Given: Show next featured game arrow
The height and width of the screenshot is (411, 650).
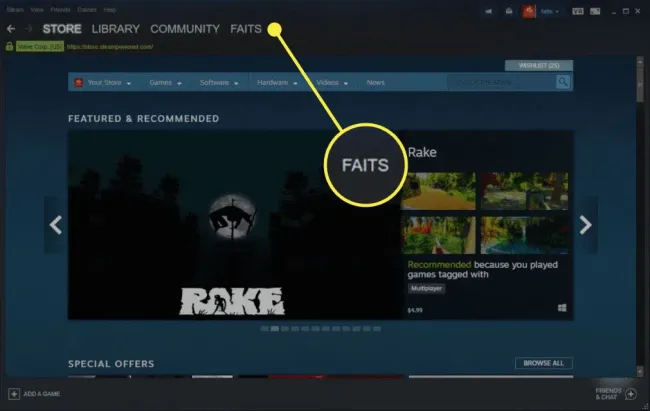Looking at the screenshot, I should click(x=585, y=225).
